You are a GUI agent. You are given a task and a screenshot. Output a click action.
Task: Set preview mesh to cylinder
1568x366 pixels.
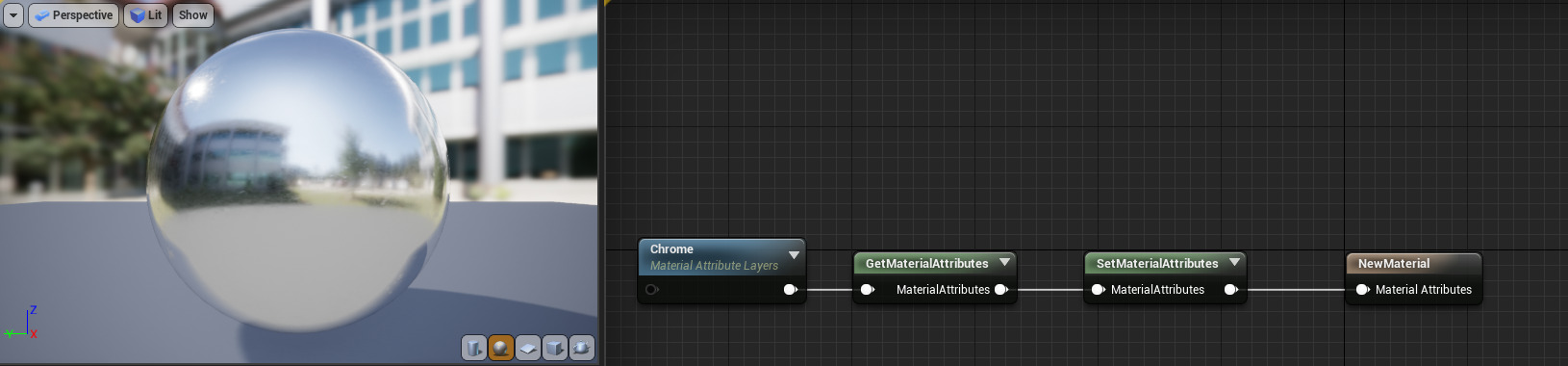474,348
